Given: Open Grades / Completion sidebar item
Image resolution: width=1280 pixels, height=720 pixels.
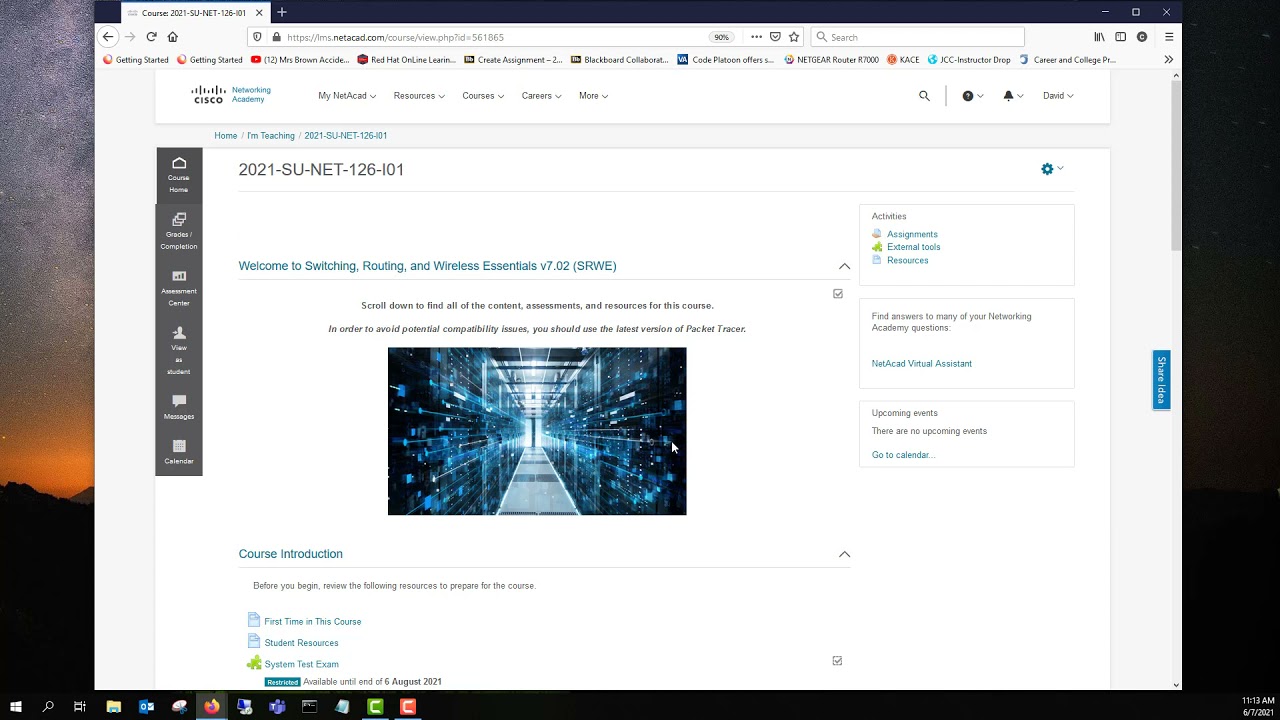Looking at the screenshot, I should tap(179, 231).
